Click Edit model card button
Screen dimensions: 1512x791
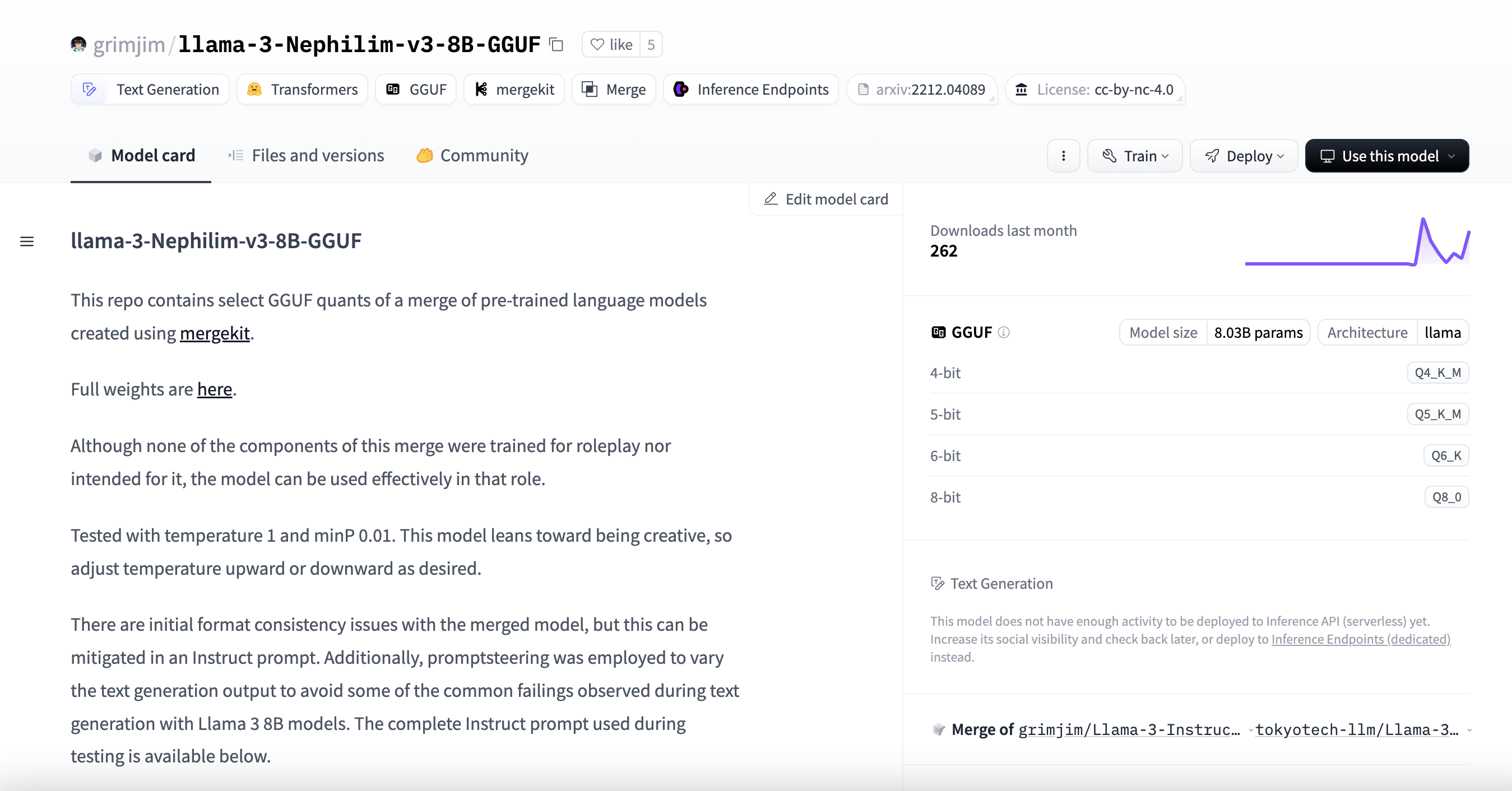pos(826,199)
